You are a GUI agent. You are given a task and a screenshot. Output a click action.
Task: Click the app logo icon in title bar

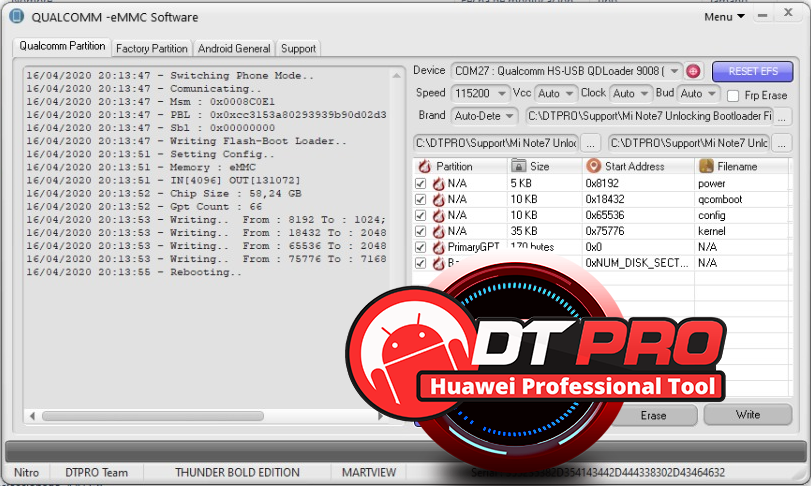click(x=16, y=16)
